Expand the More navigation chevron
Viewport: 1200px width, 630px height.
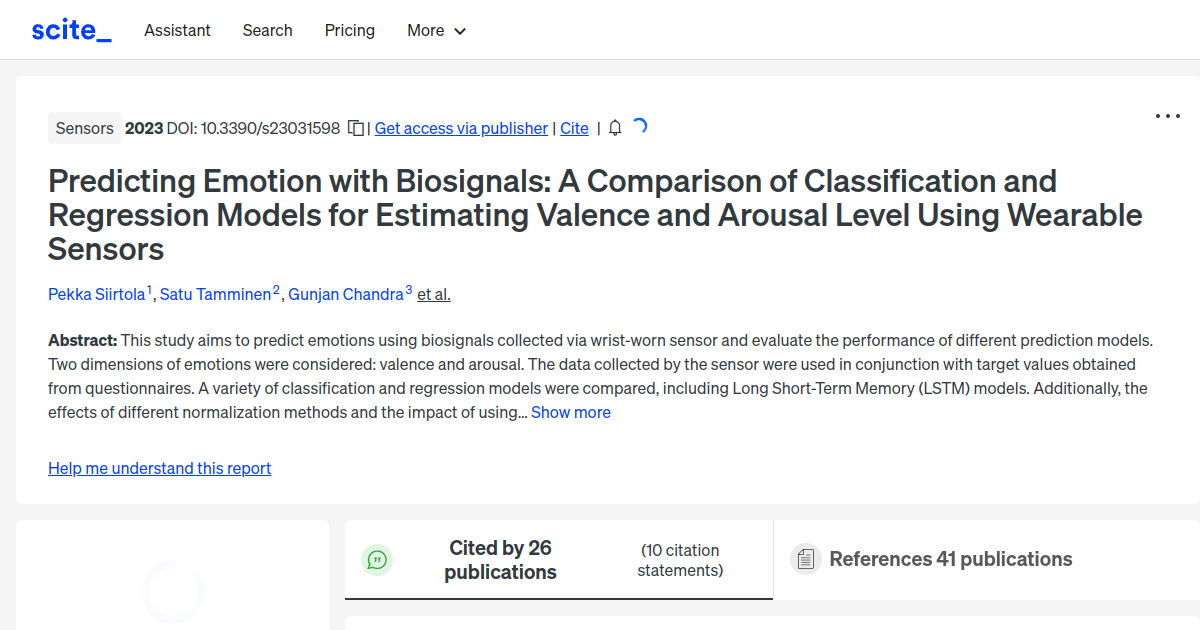coord(461,31)
